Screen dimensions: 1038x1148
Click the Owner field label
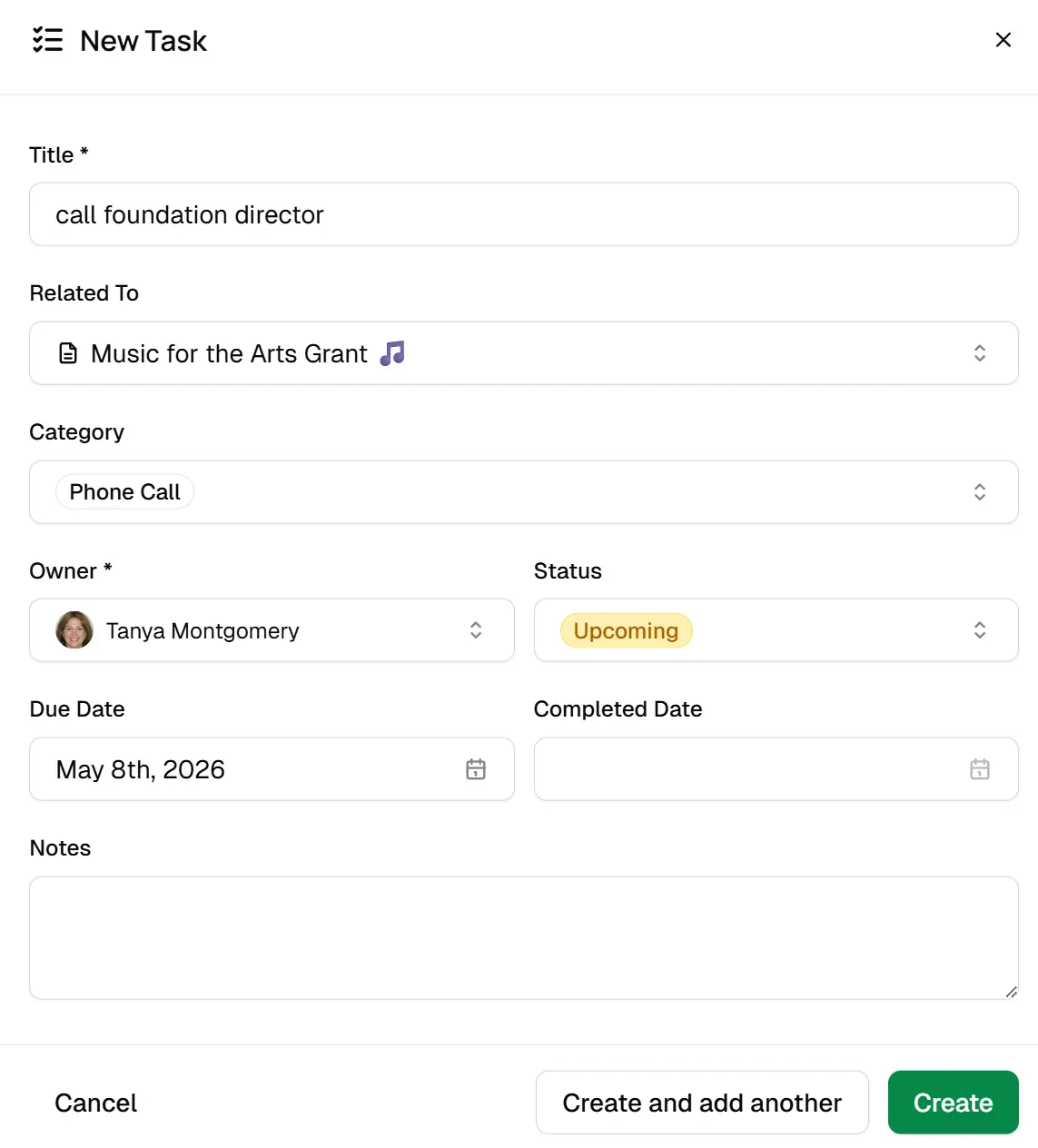tap(71, 570)
